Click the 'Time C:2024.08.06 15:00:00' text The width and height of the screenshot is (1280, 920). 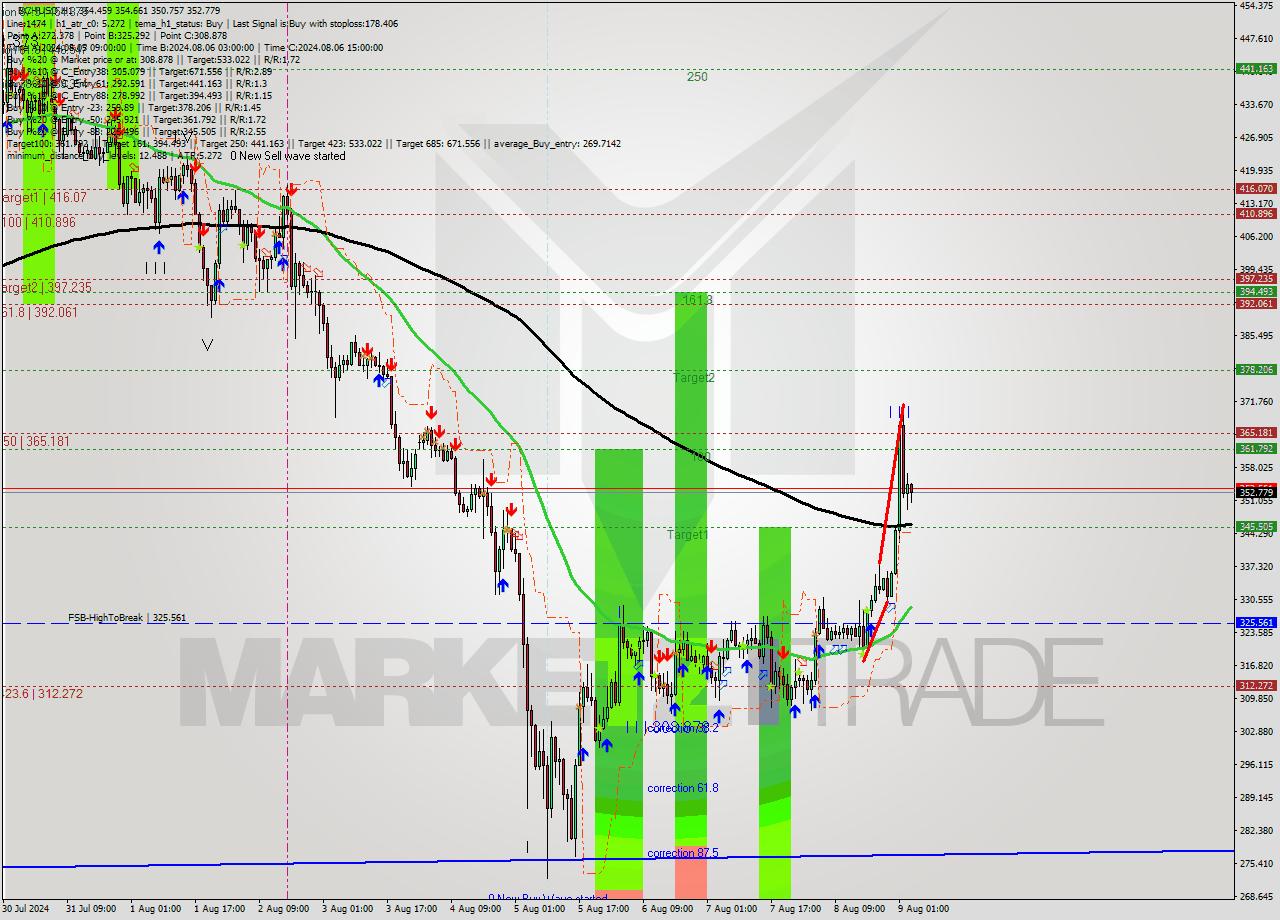(x=324, y=47)
